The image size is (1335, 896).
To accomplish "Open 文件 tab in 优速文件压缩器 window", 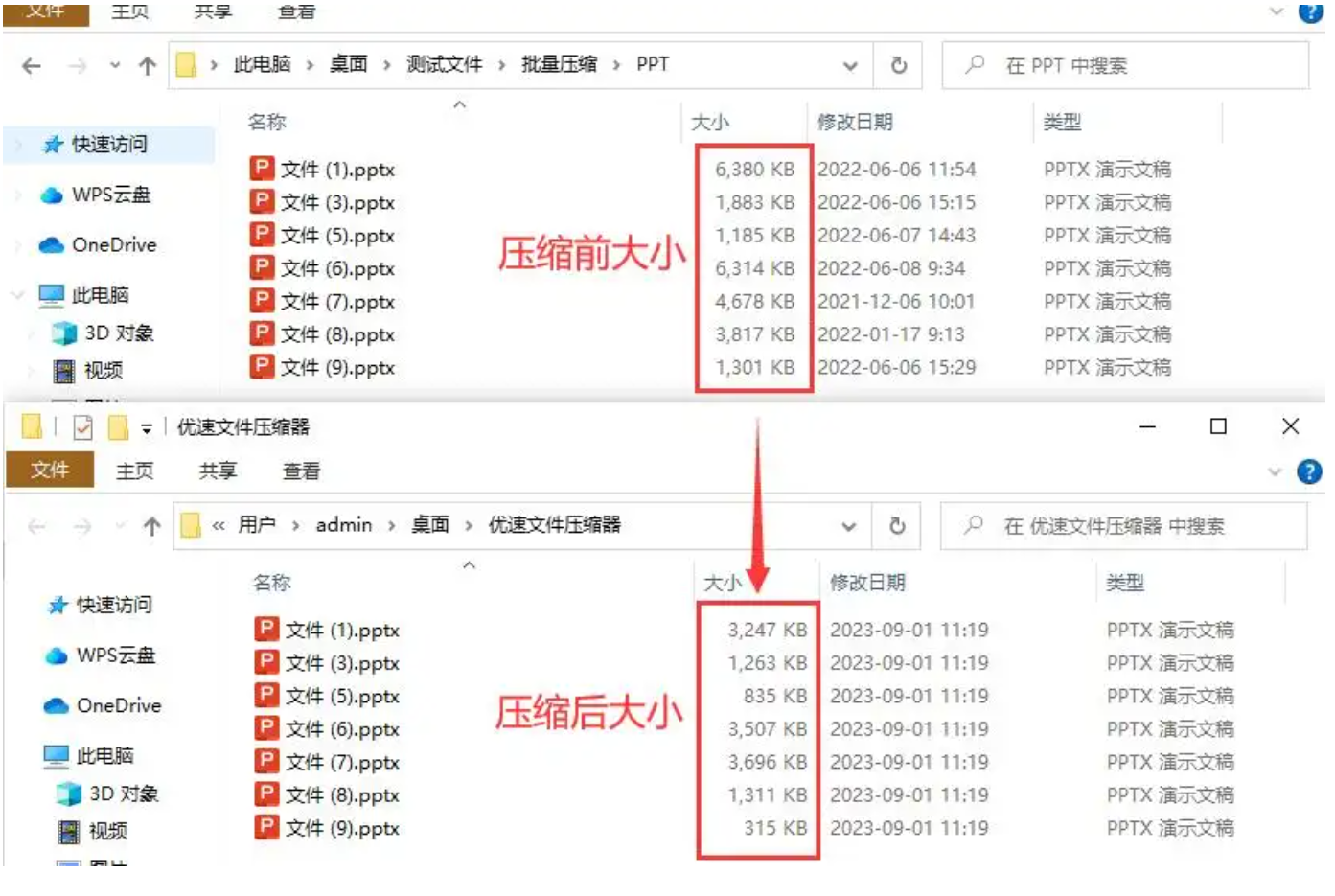I will coord(50,470).
